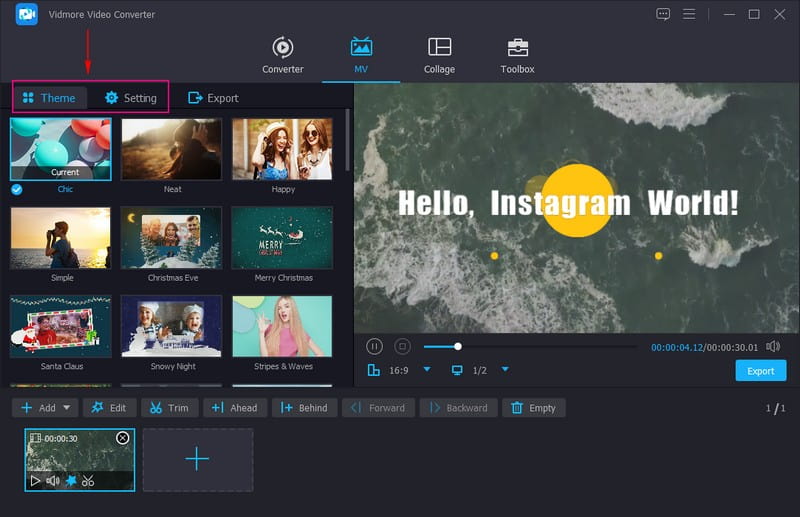Switch to the Export tab

[213, 98]
